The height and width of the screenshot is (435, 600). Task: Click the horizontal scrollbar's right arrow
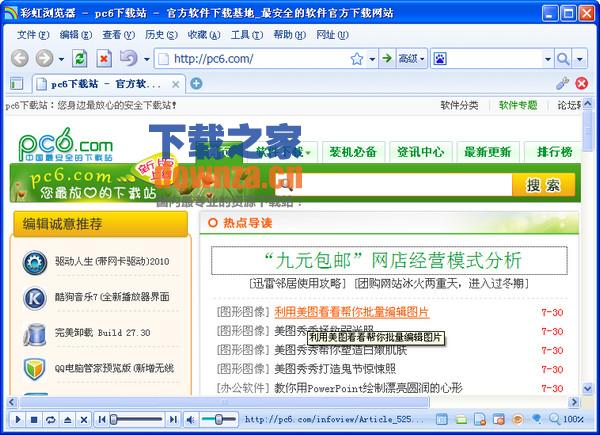click(x=574, y=402)
